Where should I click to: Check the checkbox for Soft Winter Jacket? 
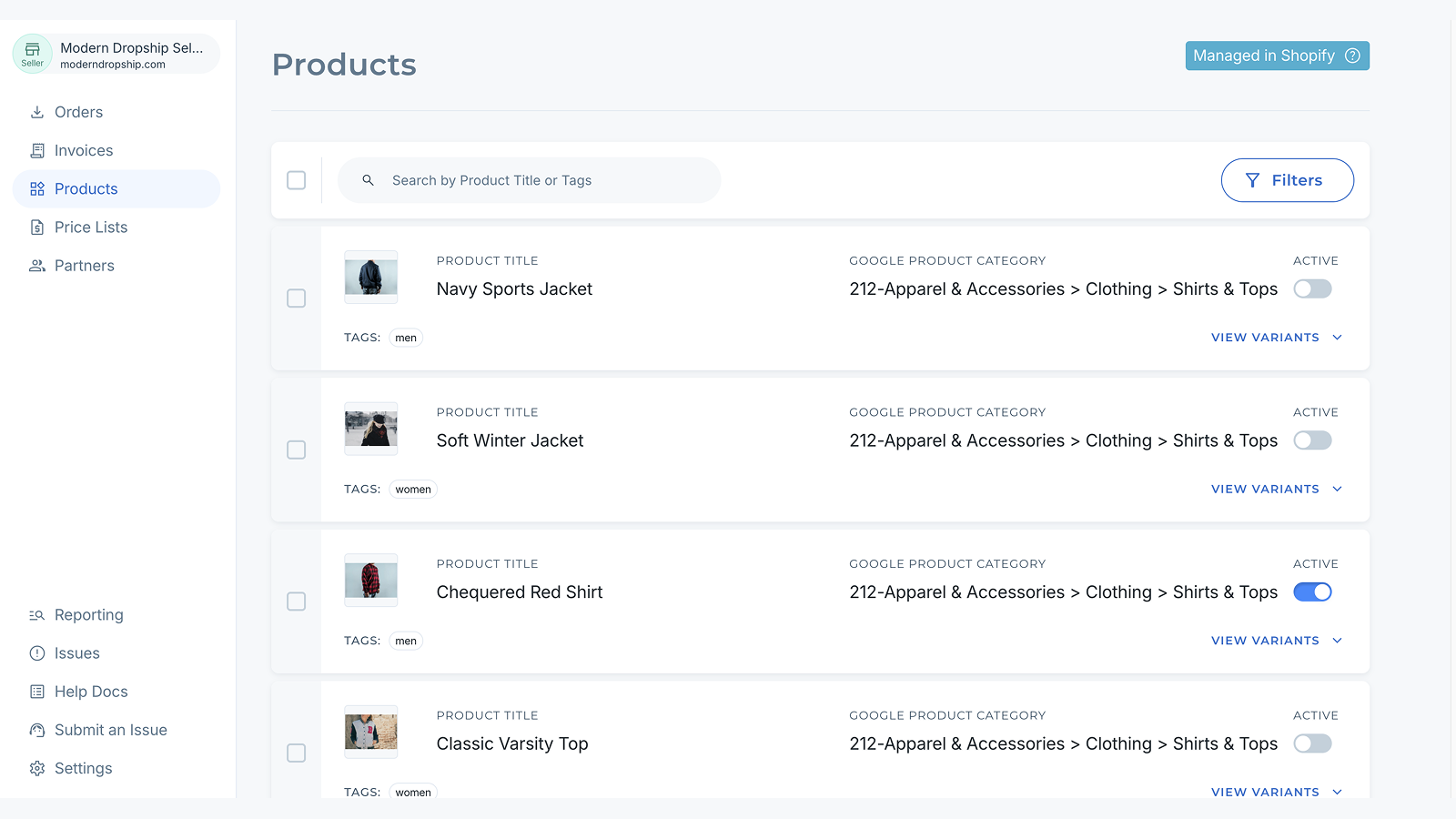click(297, 450)
